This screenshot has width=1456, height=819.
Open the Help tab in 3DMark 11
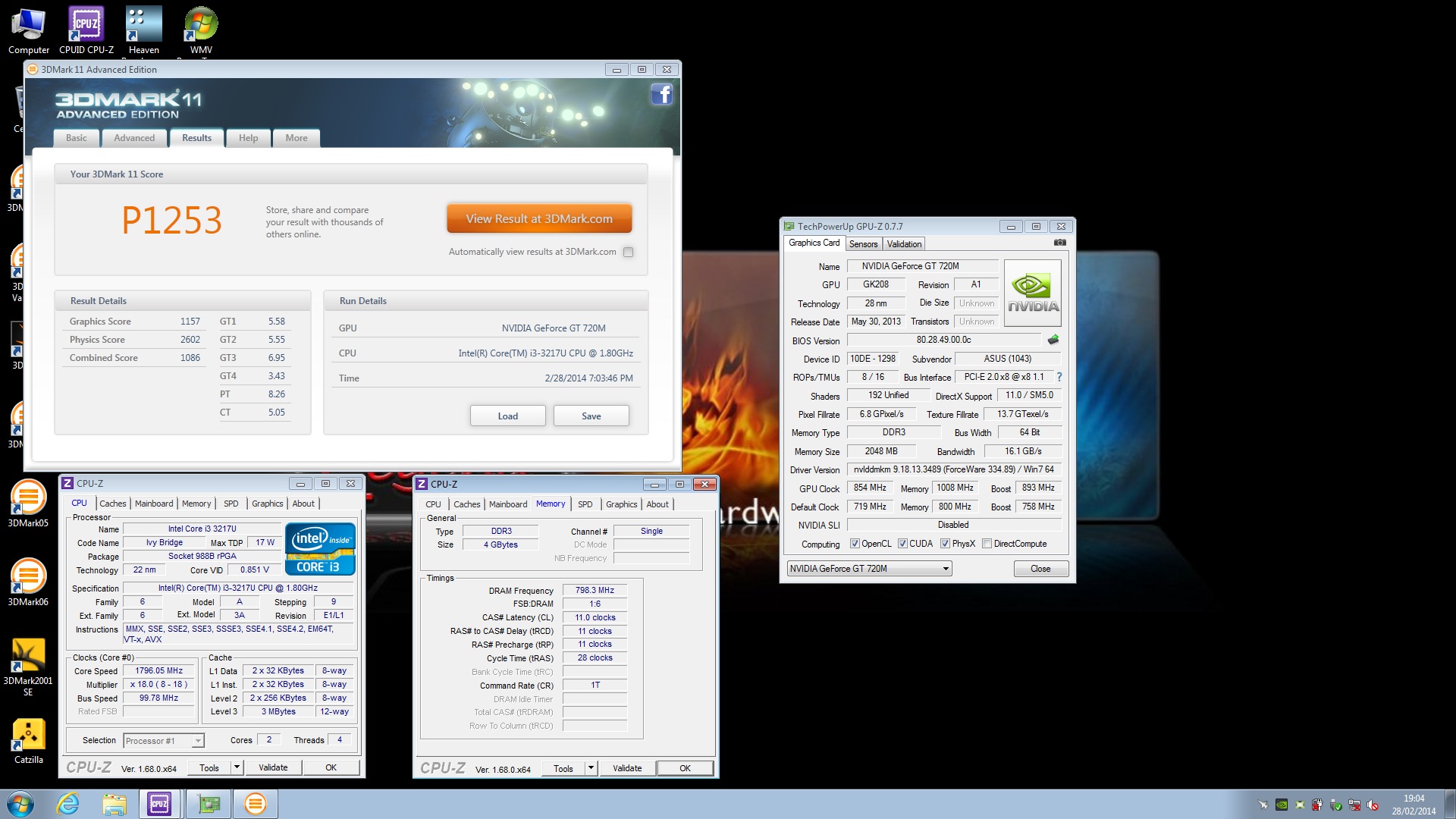(x=248, y=138)
